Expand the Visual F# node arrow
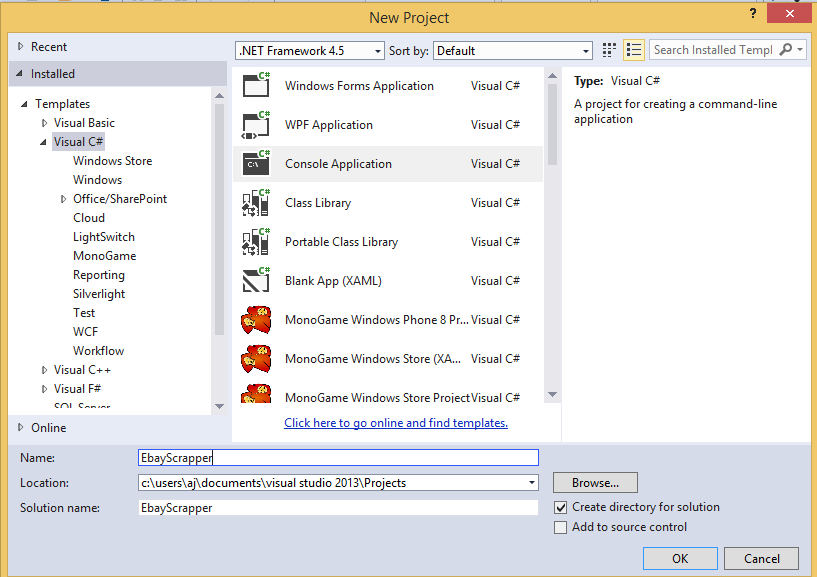 click(44, 389)
